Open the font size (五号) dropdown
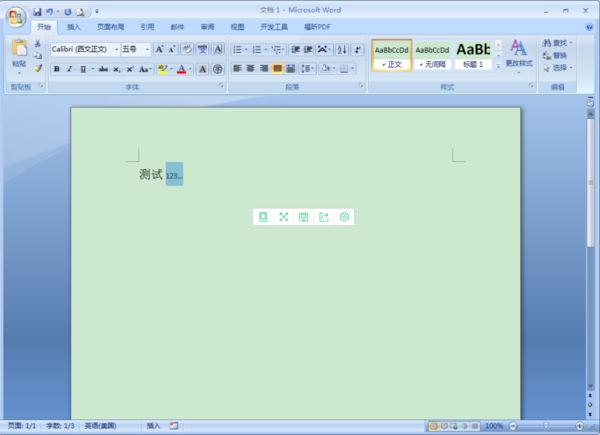Screen dimensions: 600x435 click(147, 49)
